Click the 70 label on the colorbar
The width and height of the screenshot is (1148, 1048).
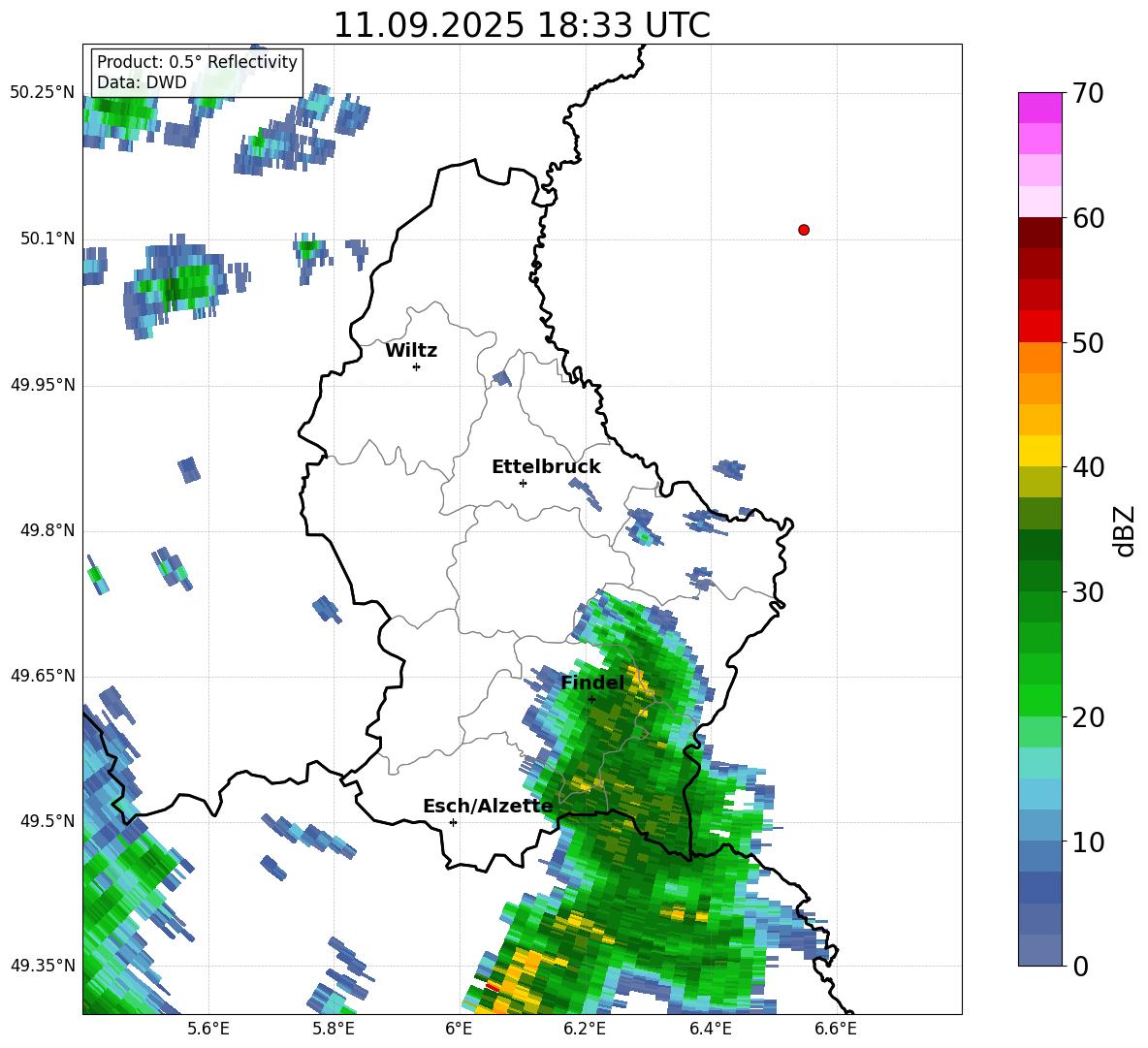point(1087,94)
